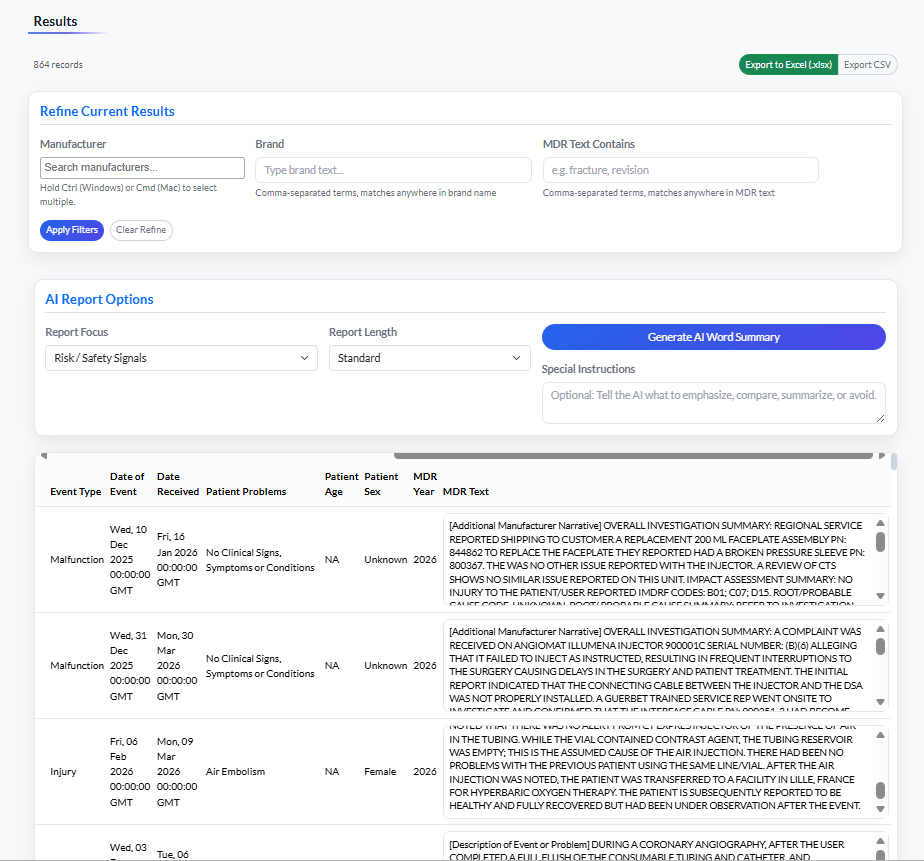Click the Mon, 09 Mar 2026 received date
The image size is (924, 861).
coord(177,771)
